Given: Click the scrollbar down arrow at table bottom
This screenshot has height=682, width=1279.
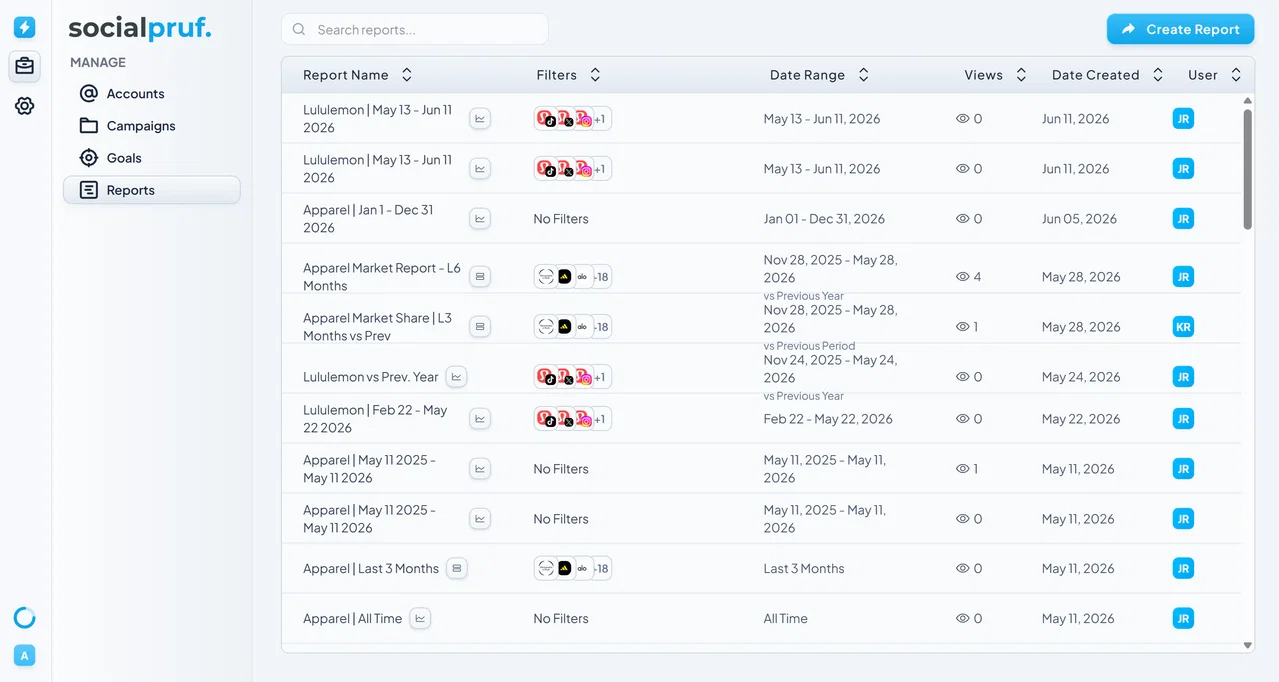Looking at the screenshot, I should coord(1247,646).
